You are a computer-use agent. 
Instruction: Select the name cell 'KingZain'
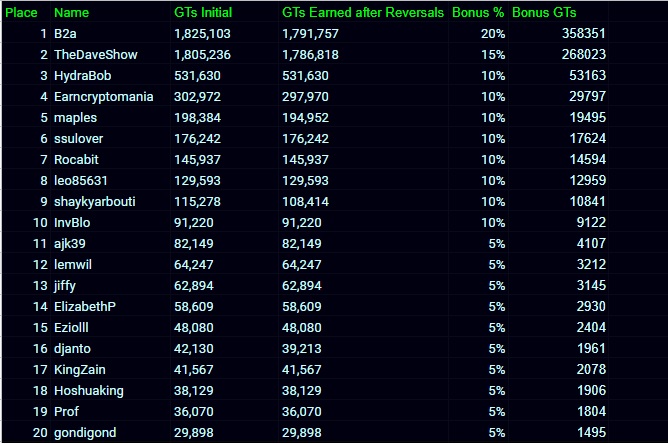[x=80, y=369]
